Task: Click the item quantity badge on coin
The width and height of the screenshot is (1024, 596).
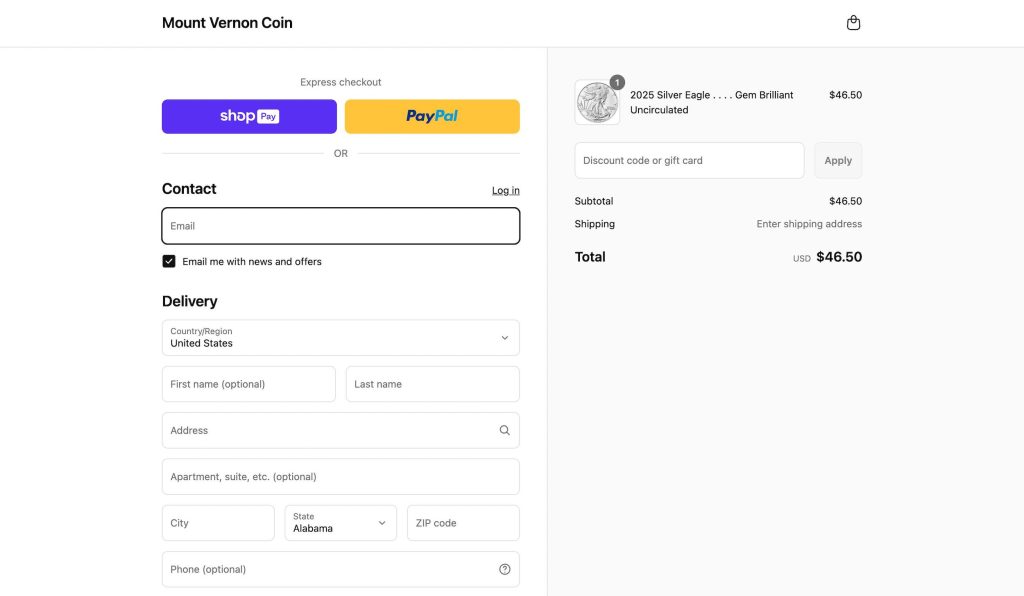Action: (617, 82)
